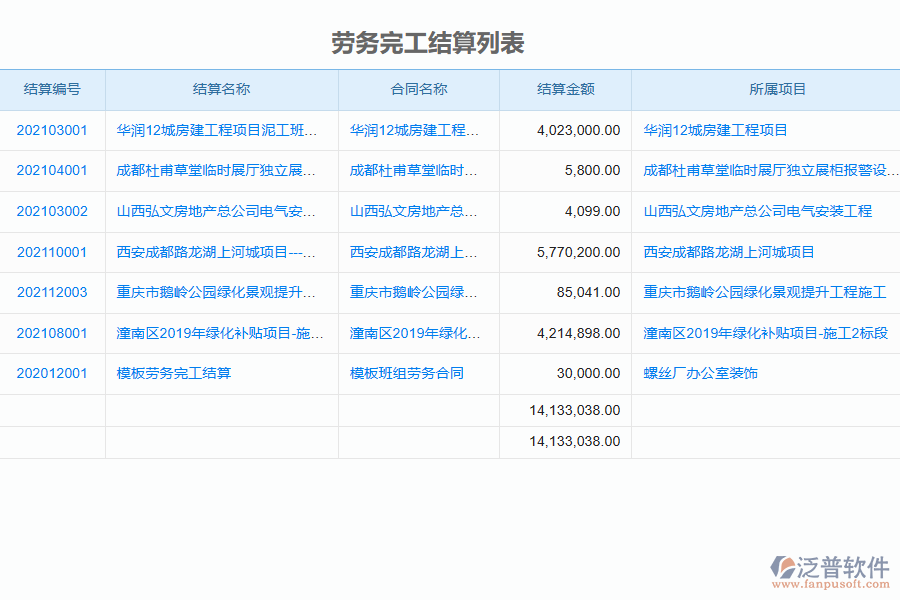The image size is (900, 600).
Task: Click the 结算金额 column header
Action: (565, 89)
